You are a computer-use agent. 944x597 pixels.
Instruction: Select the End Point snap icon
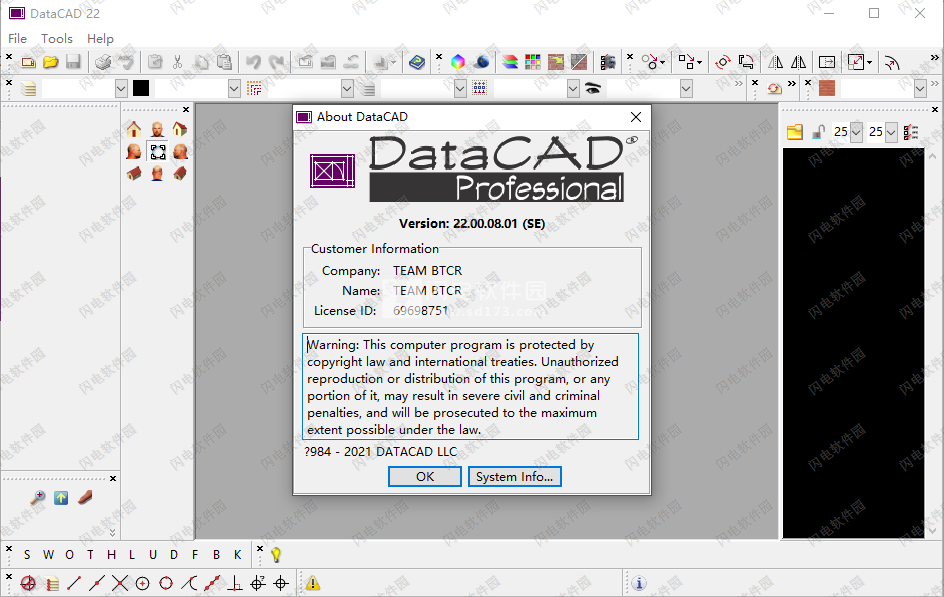pos(74,583)
